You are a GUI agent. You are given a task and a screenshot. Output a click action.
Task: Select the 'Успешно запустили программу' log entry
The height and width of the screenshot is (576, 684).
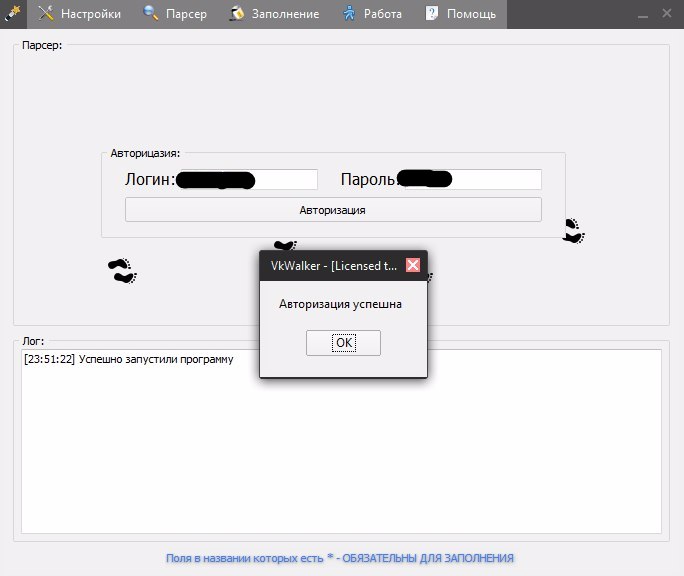[128, 360]
